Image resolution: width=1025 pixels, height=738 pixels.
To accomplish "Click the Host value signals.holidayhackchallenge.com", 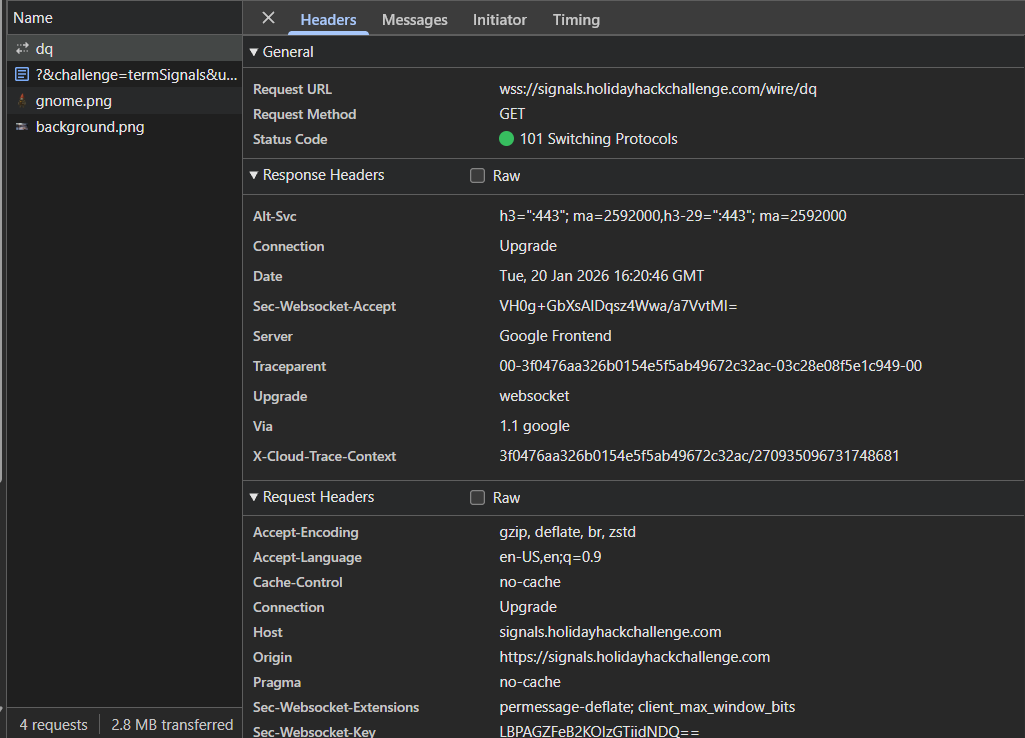I will (610, 632).
